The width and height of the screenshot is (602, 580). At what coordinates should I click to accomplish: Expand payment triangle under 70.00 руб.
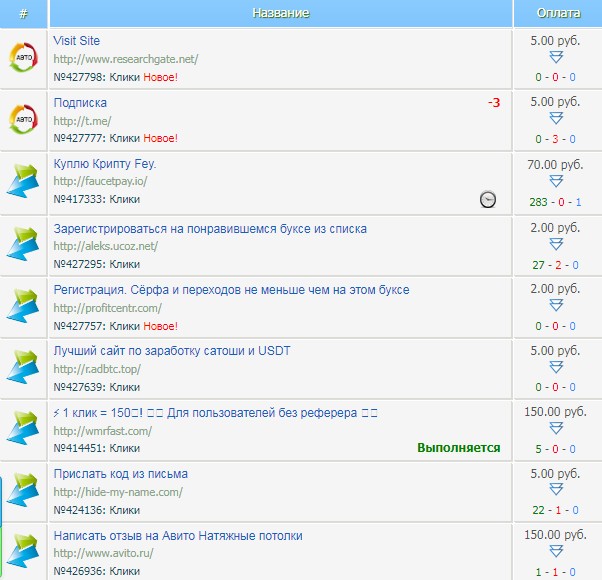[x=556, y=181]
